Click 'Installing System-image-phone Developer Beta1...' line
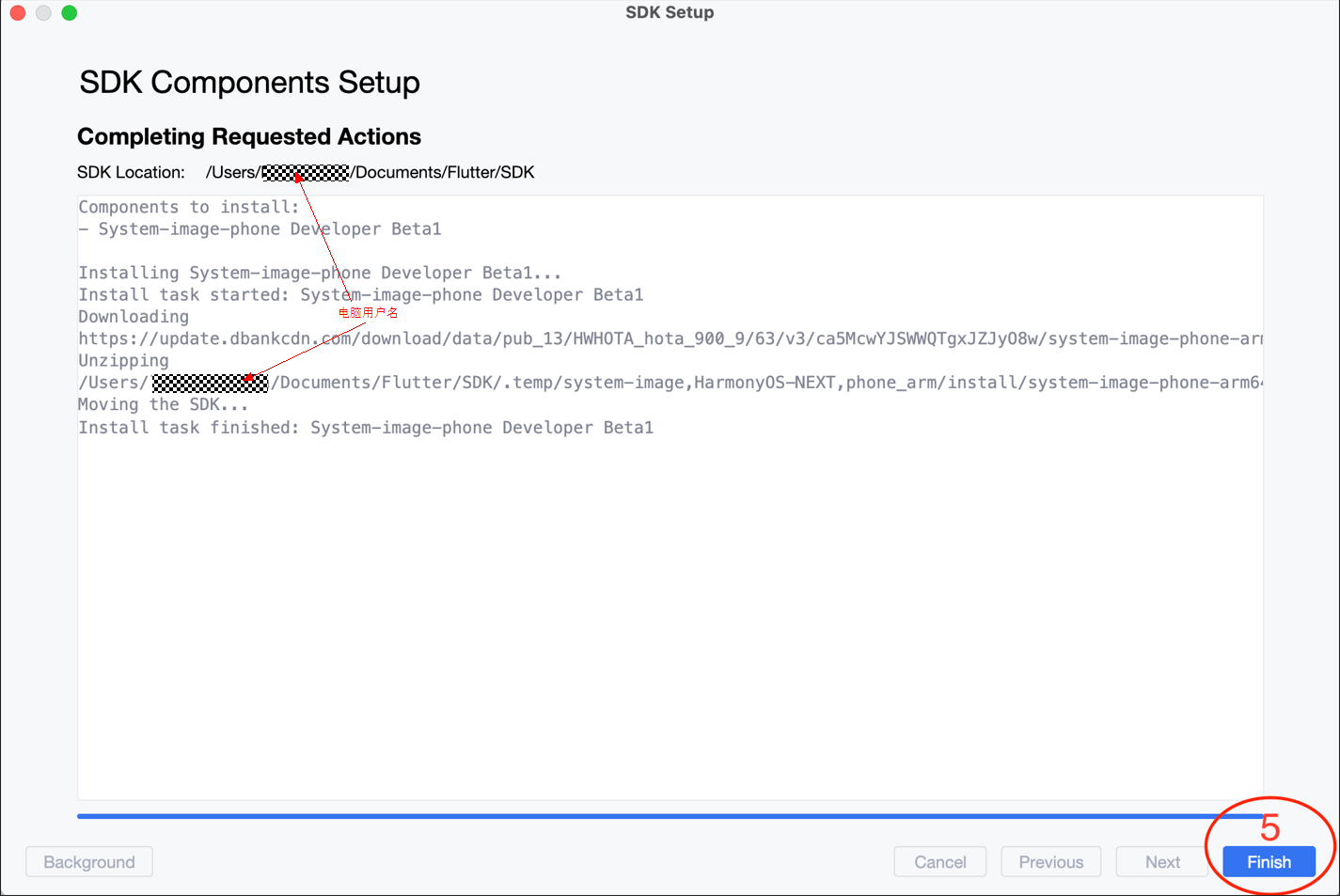This screenshot has width=1340, height=896. [320, 273]
